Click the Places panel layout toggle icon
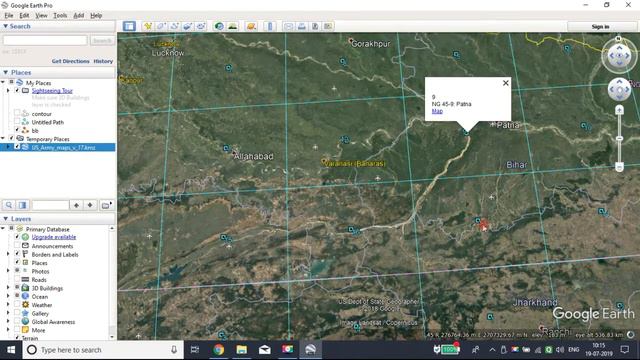The image size is (640, 360). pos(22,205)
